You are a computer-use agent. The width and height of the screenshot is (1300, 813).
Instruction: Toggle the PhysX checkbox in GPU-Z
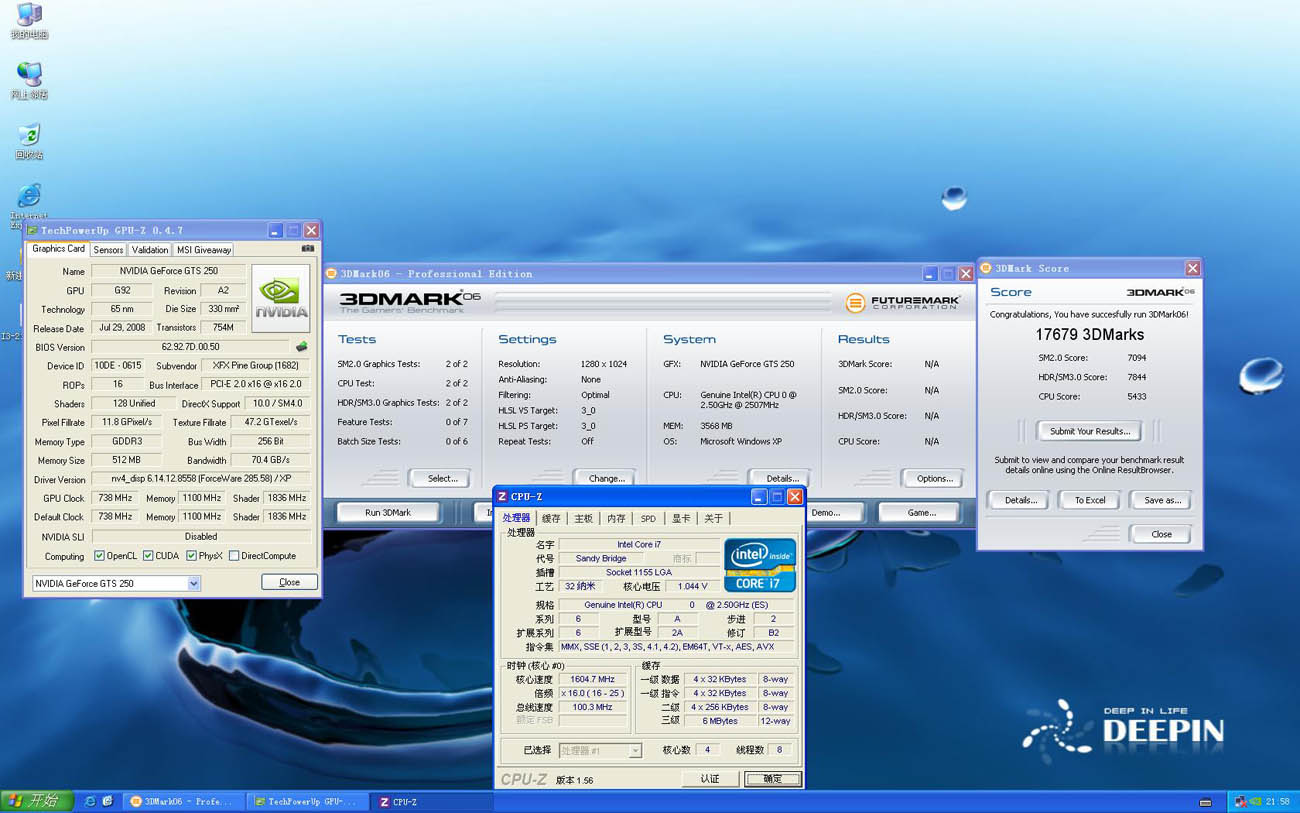192,556
